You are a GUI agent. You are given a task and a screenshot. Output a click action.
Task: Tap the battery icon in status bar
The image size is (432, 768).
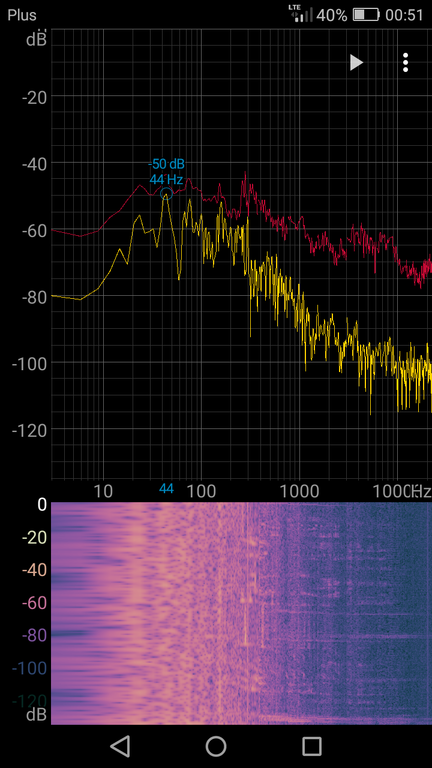click(366, 15)
